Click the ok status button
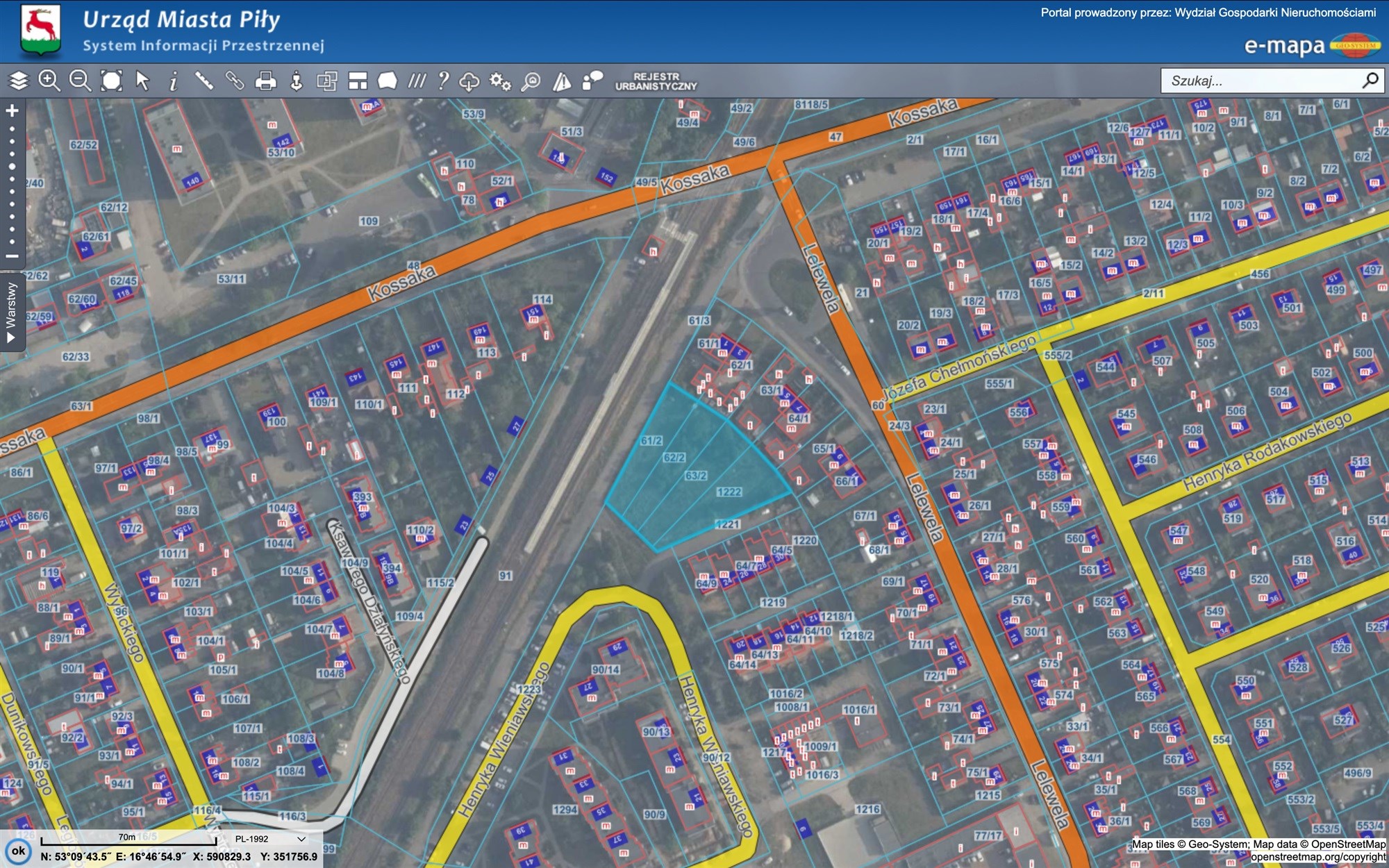 pyautogui.click(x=18, y=851)
